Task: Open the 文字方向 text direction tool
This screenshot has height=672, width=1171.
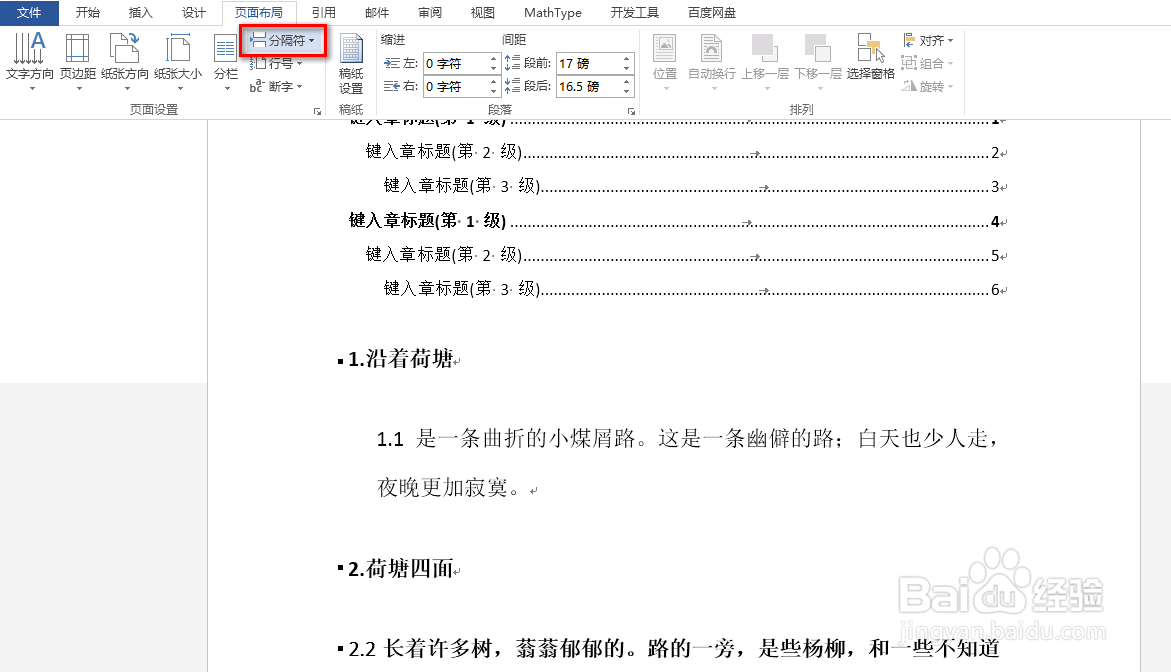Action: (x=30, y=61)
